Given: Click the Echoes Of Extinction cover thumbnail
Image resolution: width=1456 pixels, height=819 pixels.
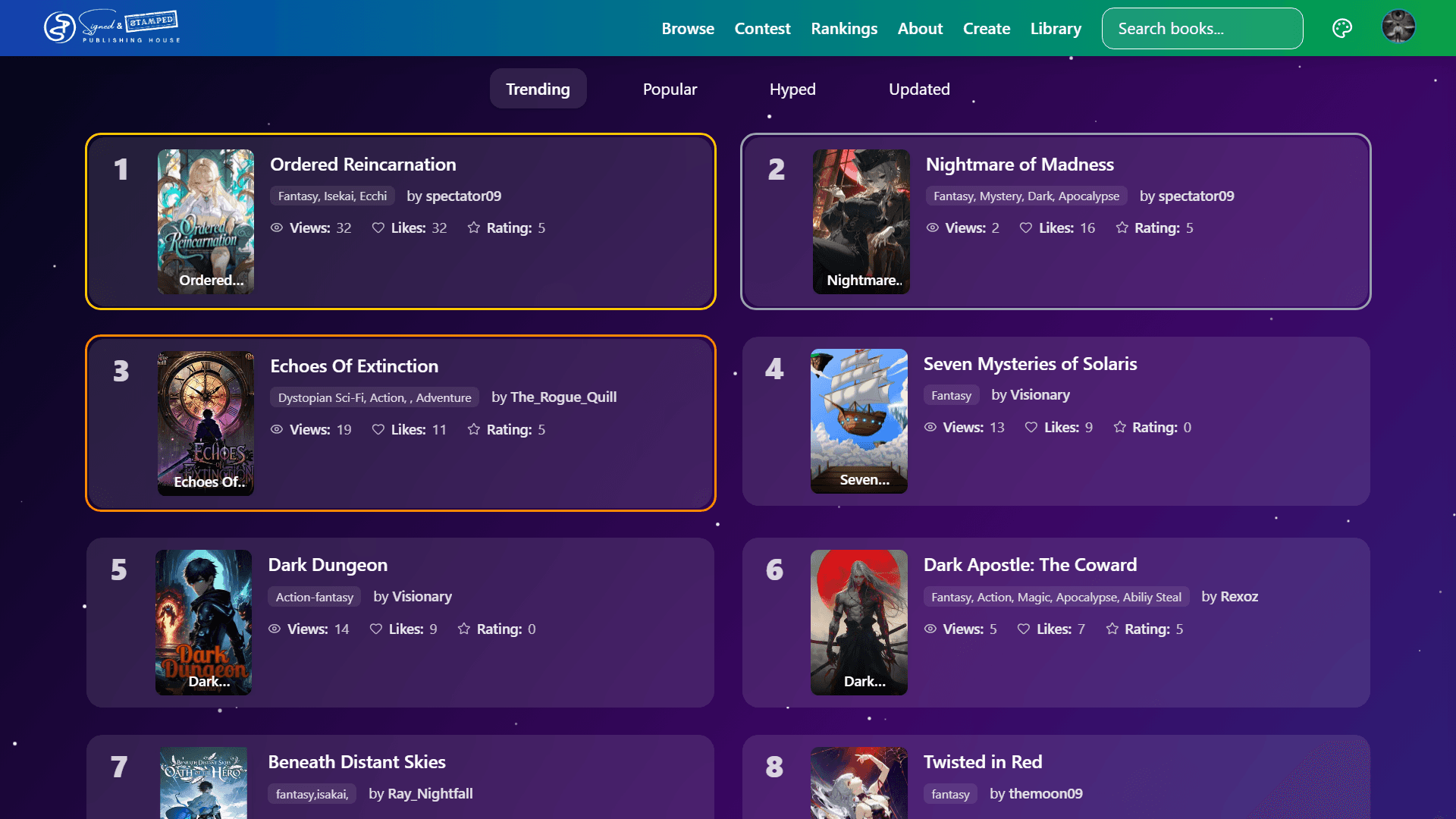Looking at the screenshot, I should (206, 423).
